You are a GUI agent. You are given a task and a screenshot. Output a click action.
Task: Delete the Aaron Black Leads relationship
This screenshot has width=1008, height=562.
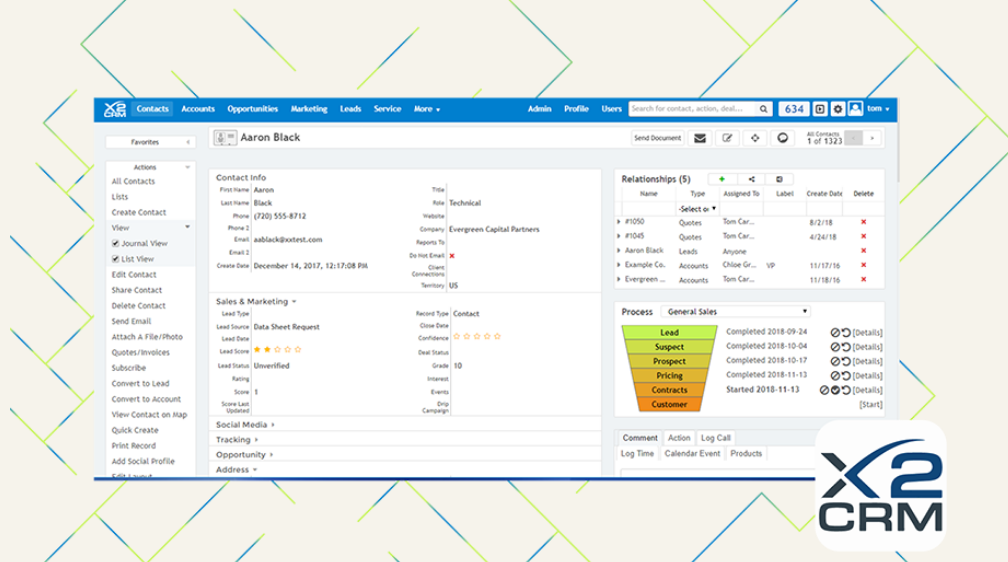[863, 251]
